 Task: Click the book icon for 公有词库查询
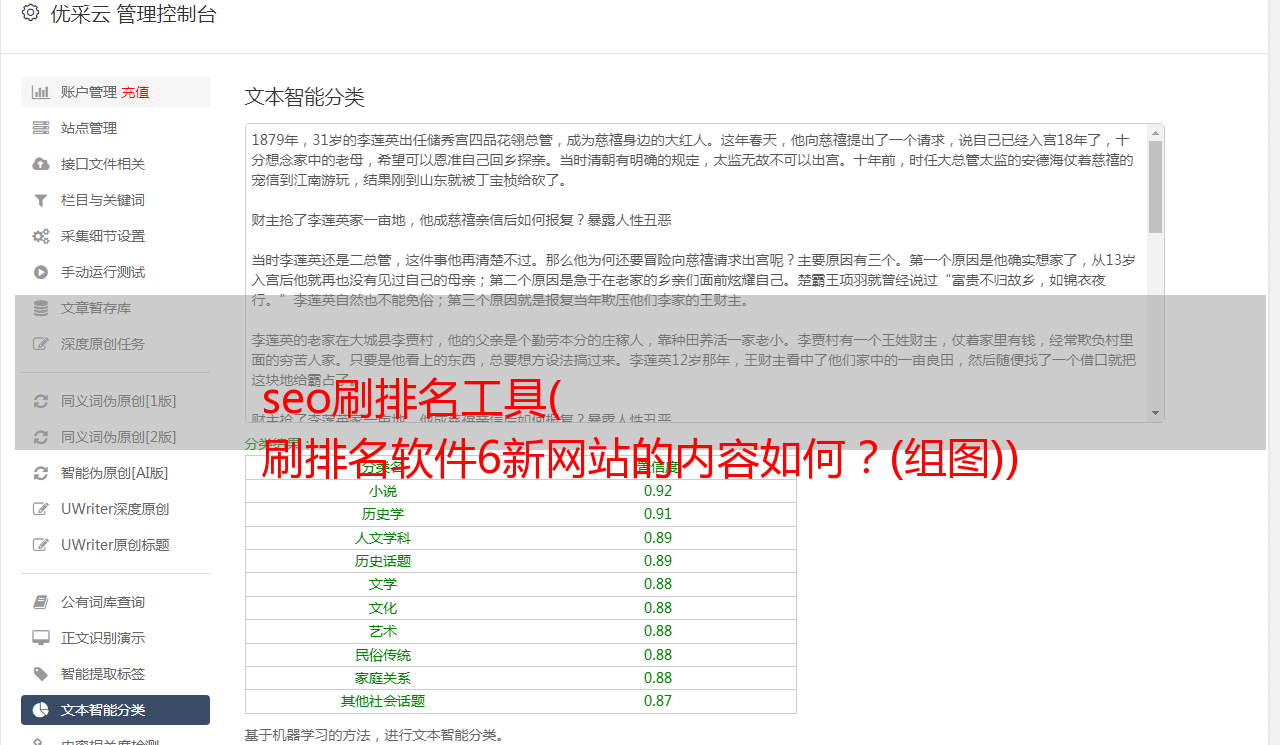point(41,602)
